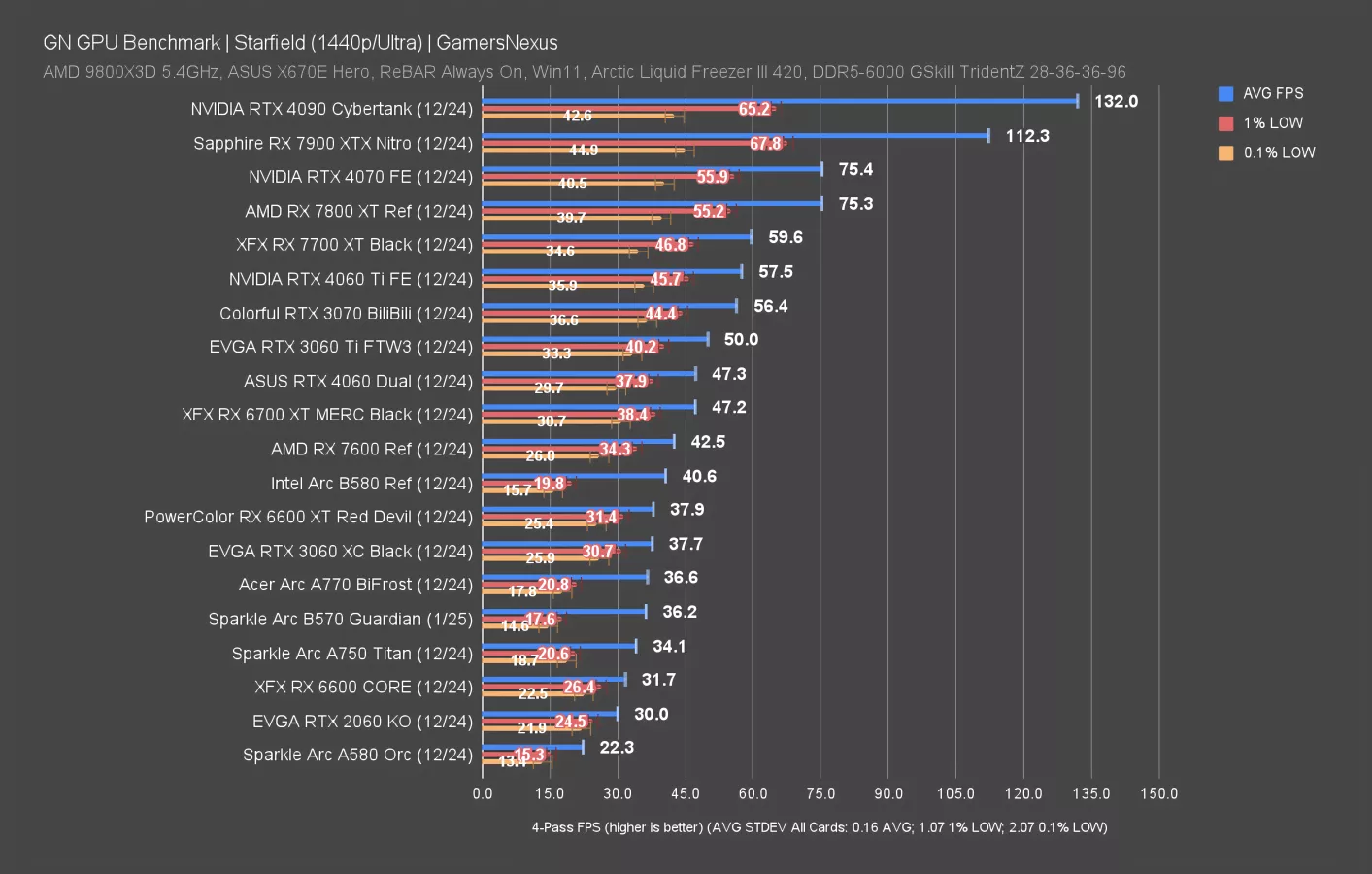Click the red 1% LOW legend swatch
Image resolution: width=1372 pixels, height=874 pixels.
pos(1225,123)
